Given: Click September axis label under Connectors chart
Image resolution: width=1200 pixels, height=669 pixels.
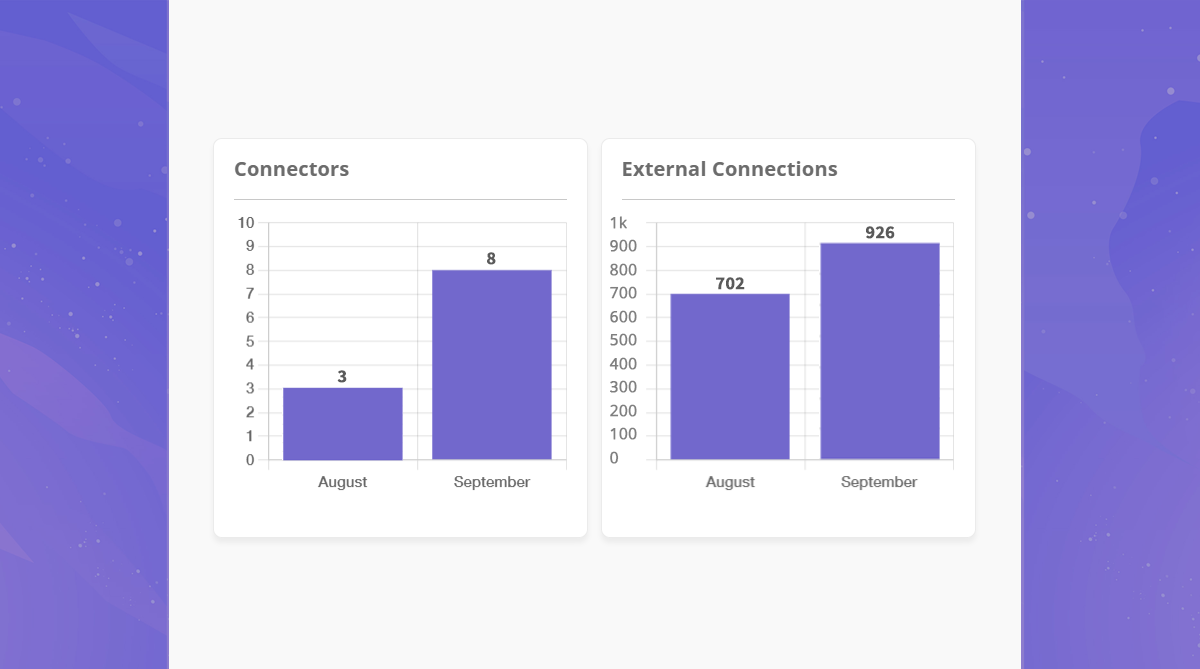Looking at the screenshot, I should (x=492, y=482).
